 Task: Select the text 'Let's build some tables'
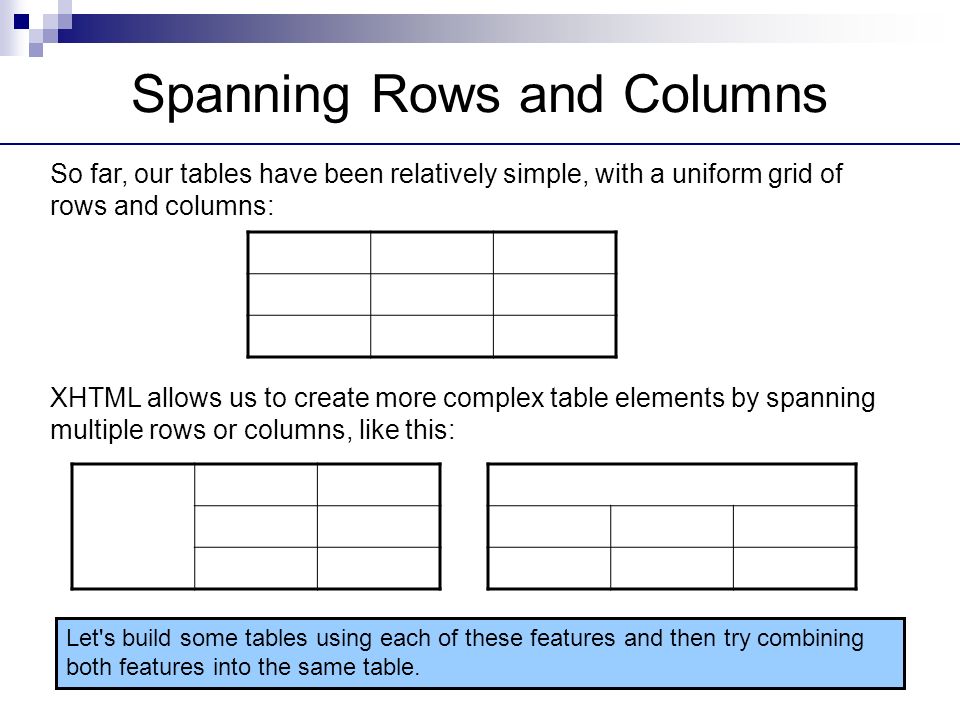coord(187,638)
